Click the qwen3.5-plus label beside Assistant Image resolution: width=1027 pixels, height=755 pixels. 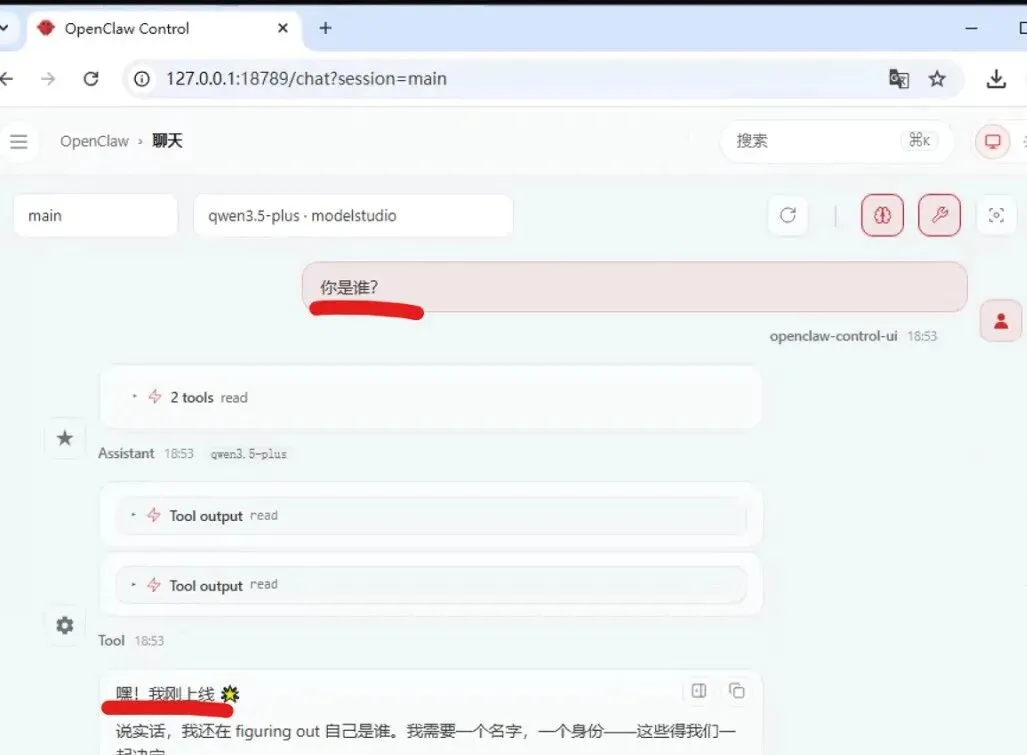[x=248, y=454]
